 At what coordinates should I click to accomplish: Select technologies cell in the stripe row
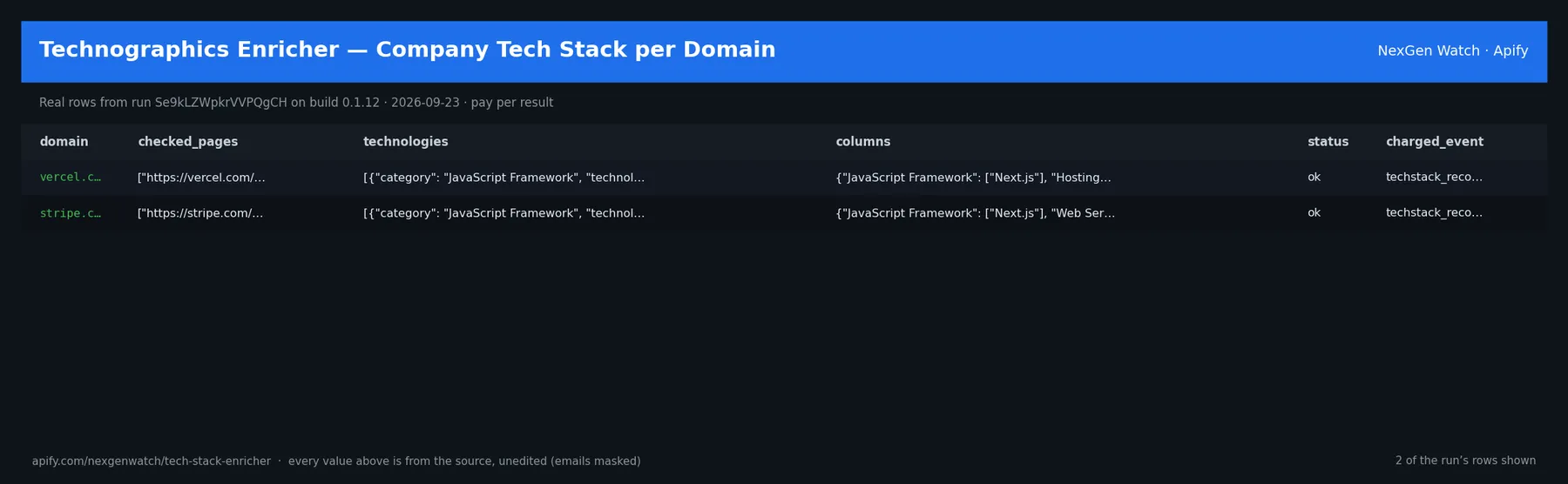coord(504,213)
